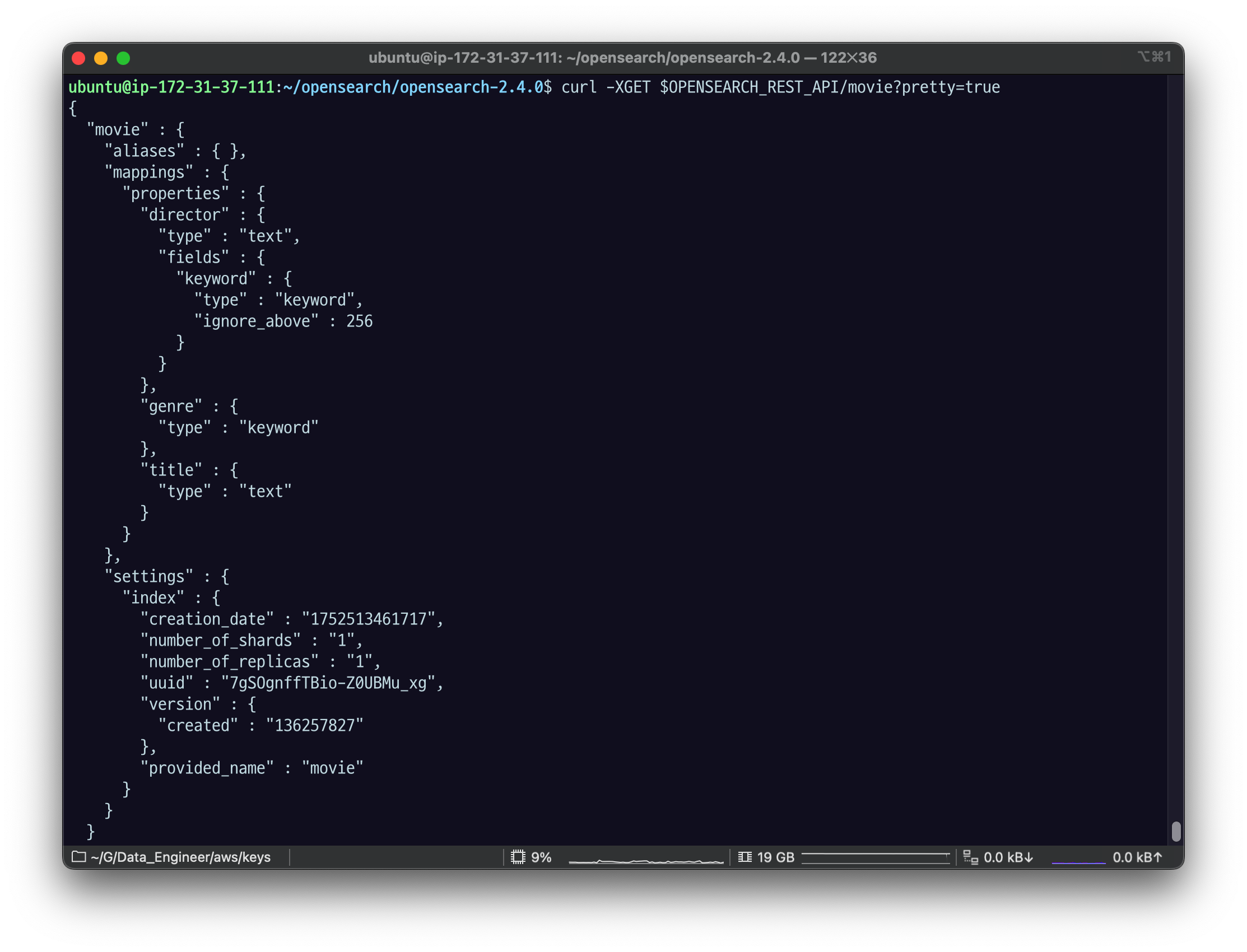
Task: Click the ⌥⌘1 window shortcut indicator
Action: [1154, 57]
